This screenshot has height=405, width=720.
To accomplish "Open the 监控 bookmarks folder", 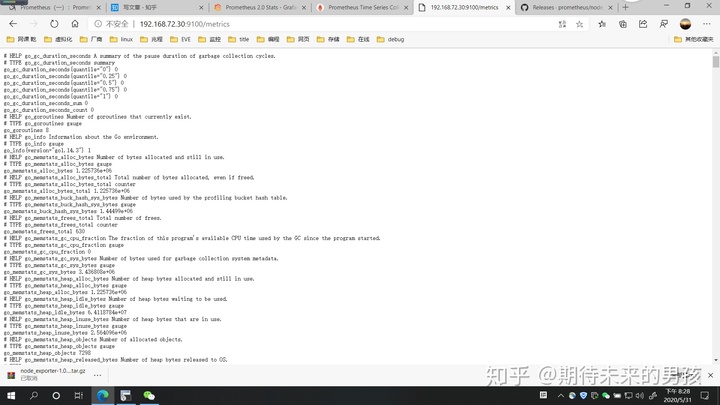I will pyautogui.click(x=209, y=39).
